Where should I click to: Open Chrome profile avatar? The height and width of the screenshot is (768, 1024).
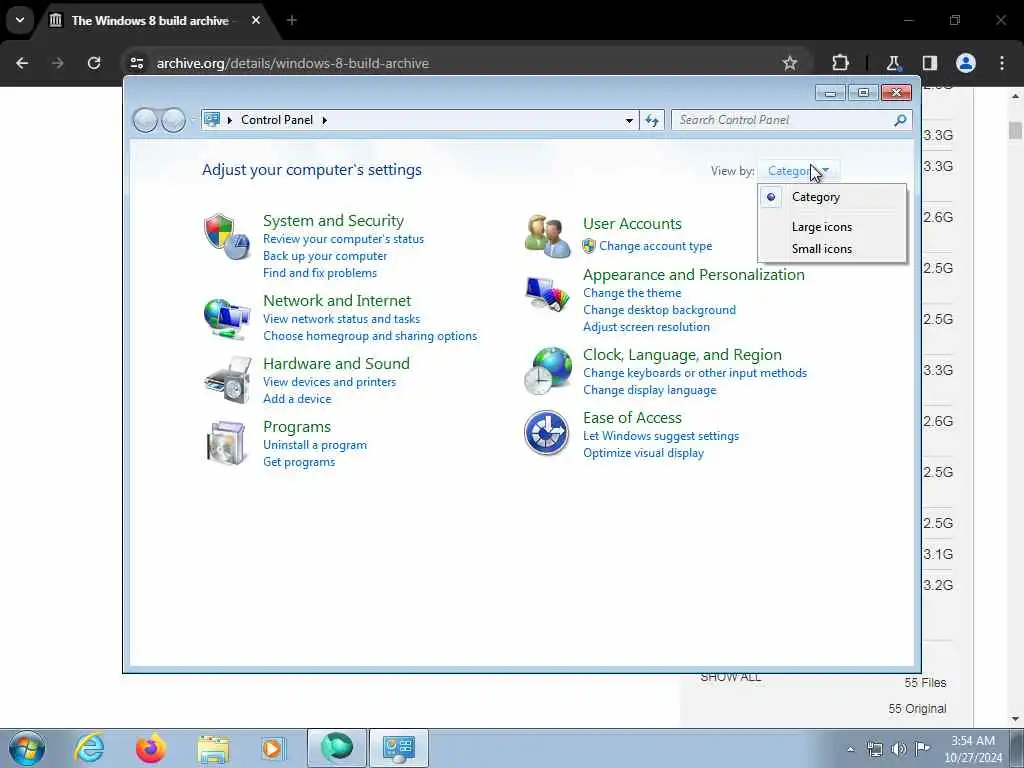tap(966, 63)
